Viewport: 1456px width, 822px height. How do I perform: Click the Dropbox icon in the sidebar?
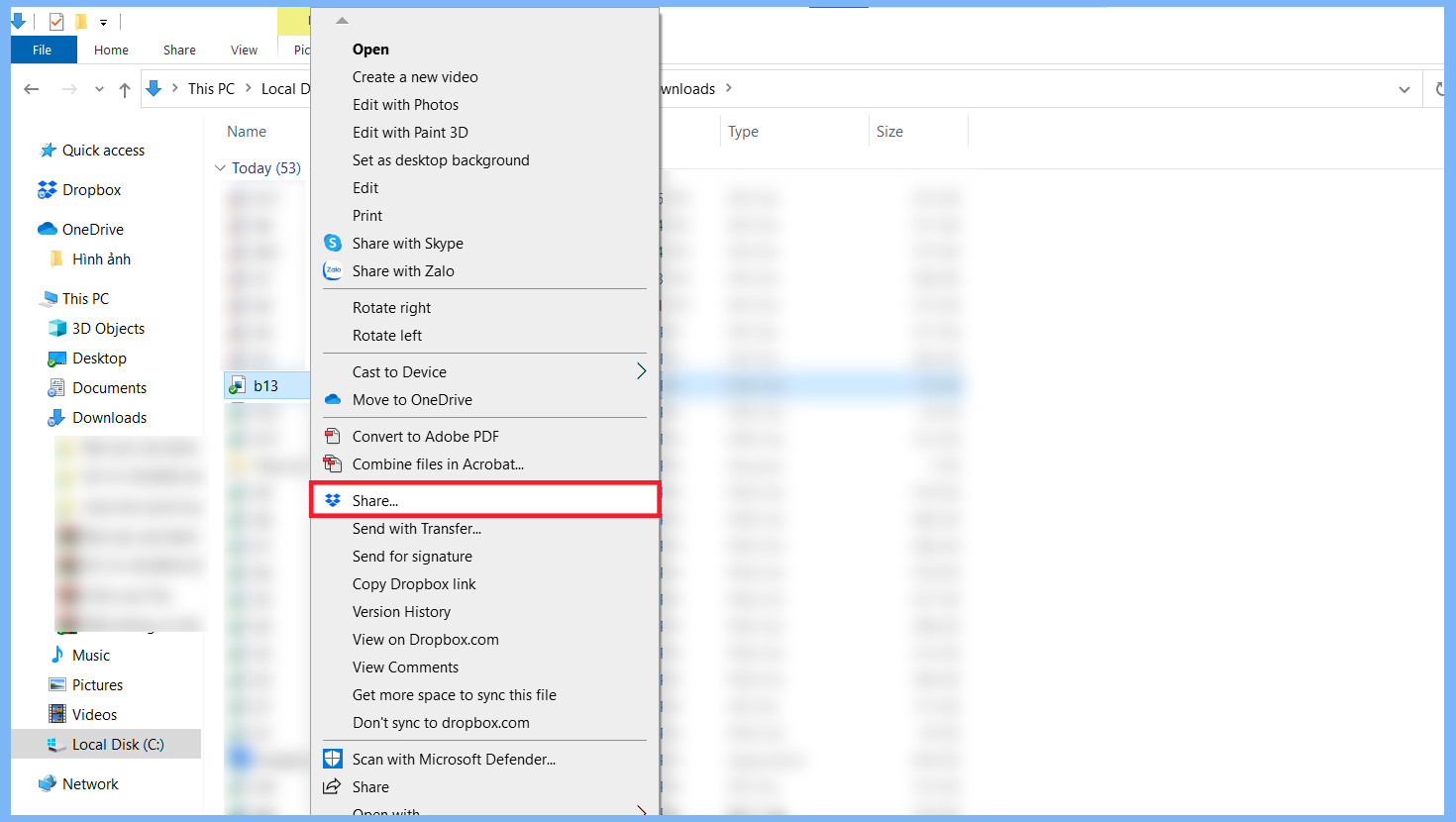(47, 189)
